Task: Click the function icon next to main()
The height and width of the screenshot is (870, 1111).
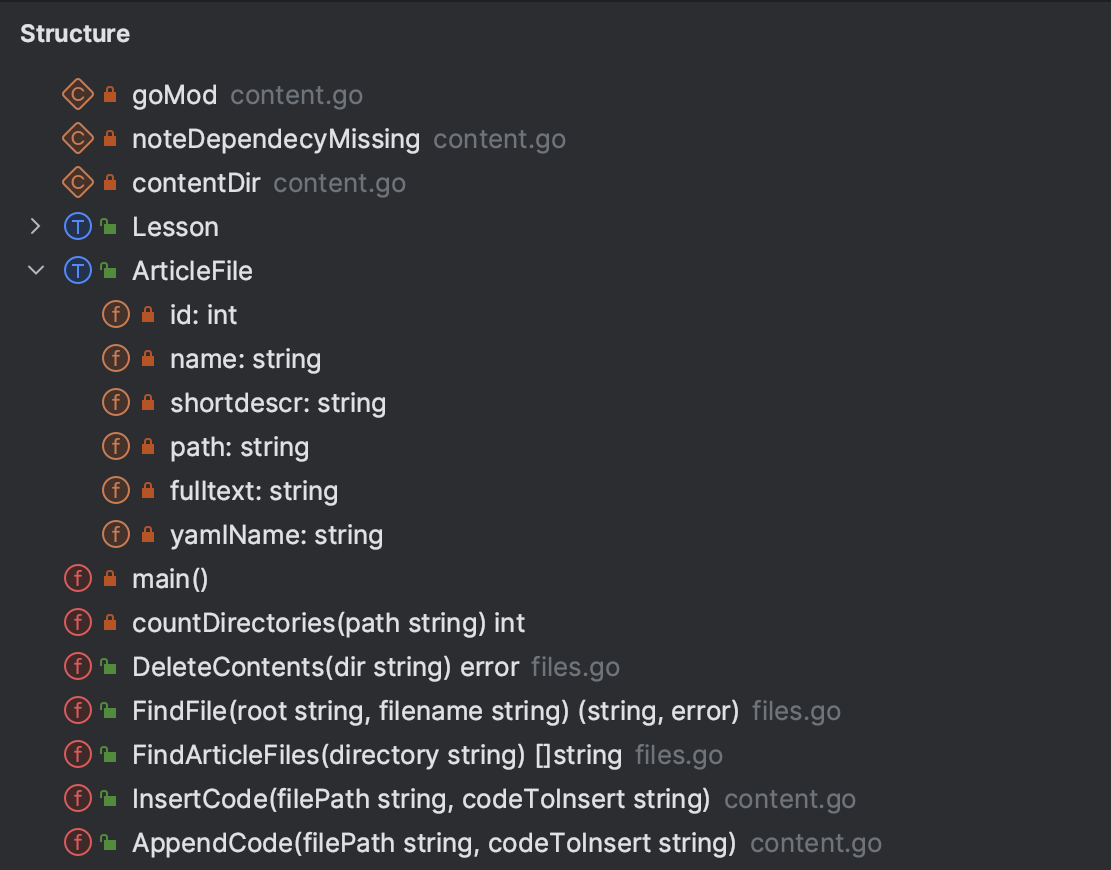Action: coord(79,578)
